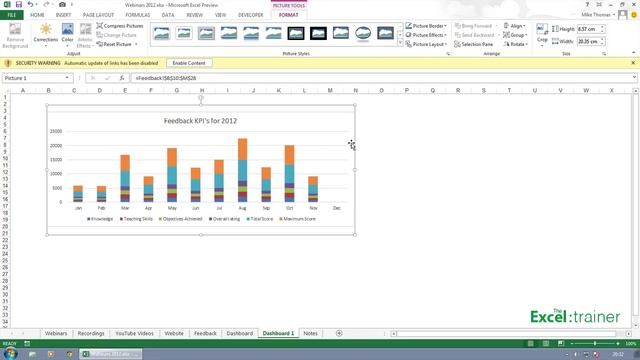Switch to the DATA ribbon tab
The height and width of the screenshot is (360, 640).
(168, 15)
